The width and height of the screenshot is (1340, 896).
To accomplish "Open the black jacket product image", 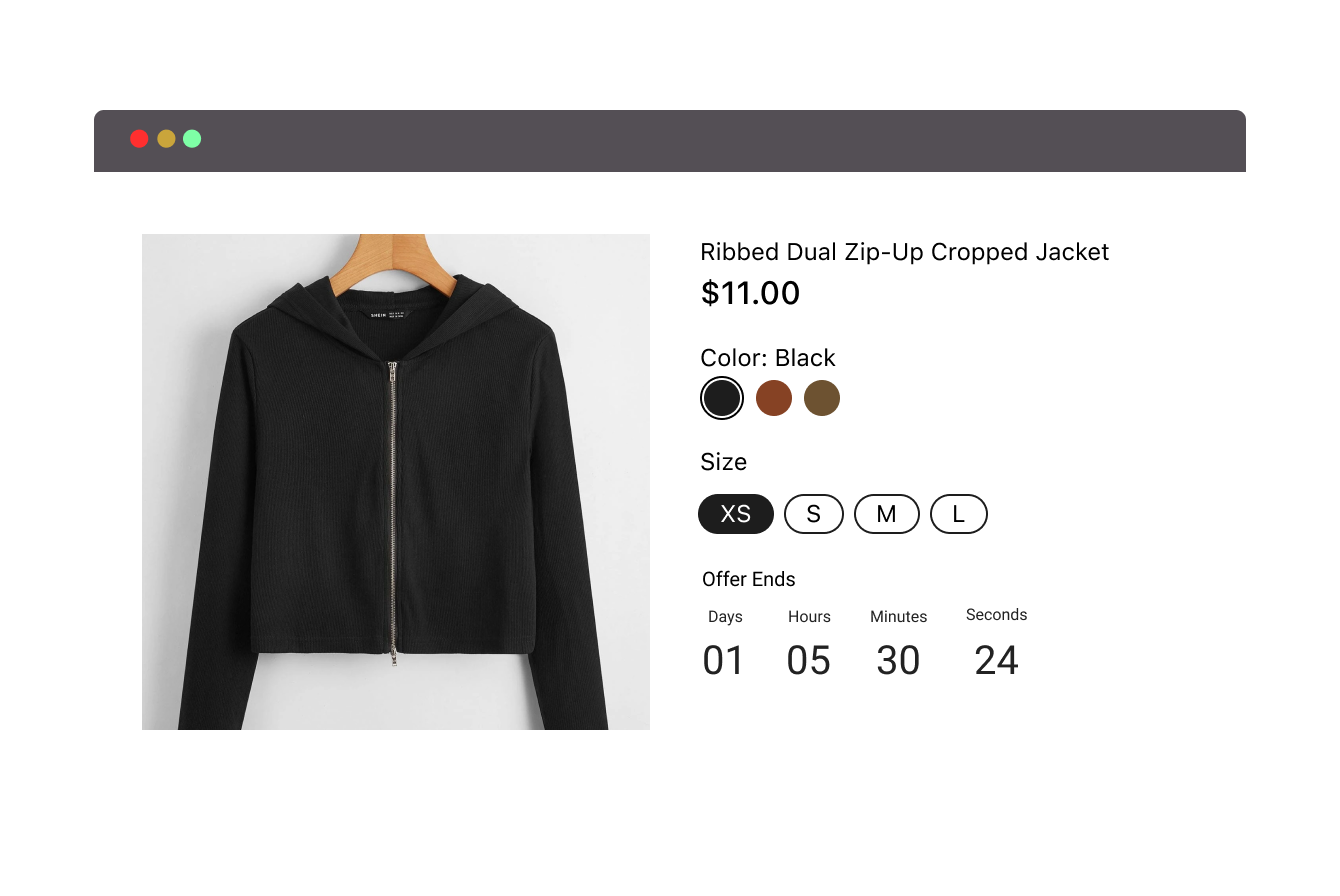I will coord(396,482).
